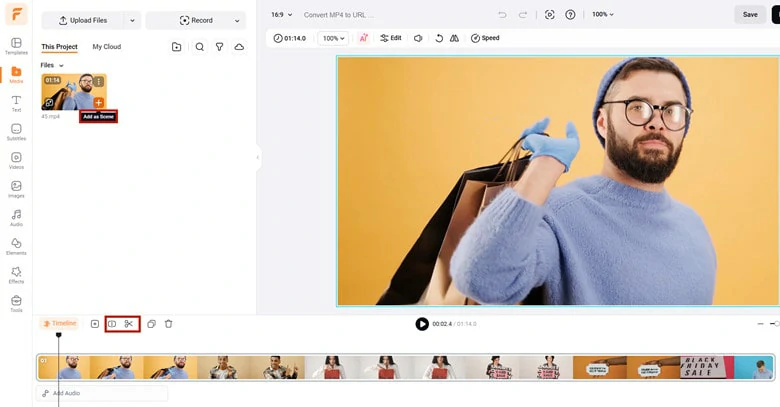Image resolution: width=780 pixels, height=407 pixels.
Task: Redo the last action
Action: pos(523,15)
